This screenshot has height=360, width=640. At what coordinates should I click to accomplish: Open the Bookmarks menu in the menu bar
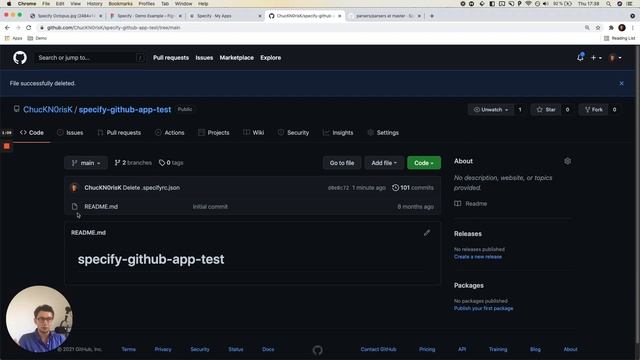120,4
